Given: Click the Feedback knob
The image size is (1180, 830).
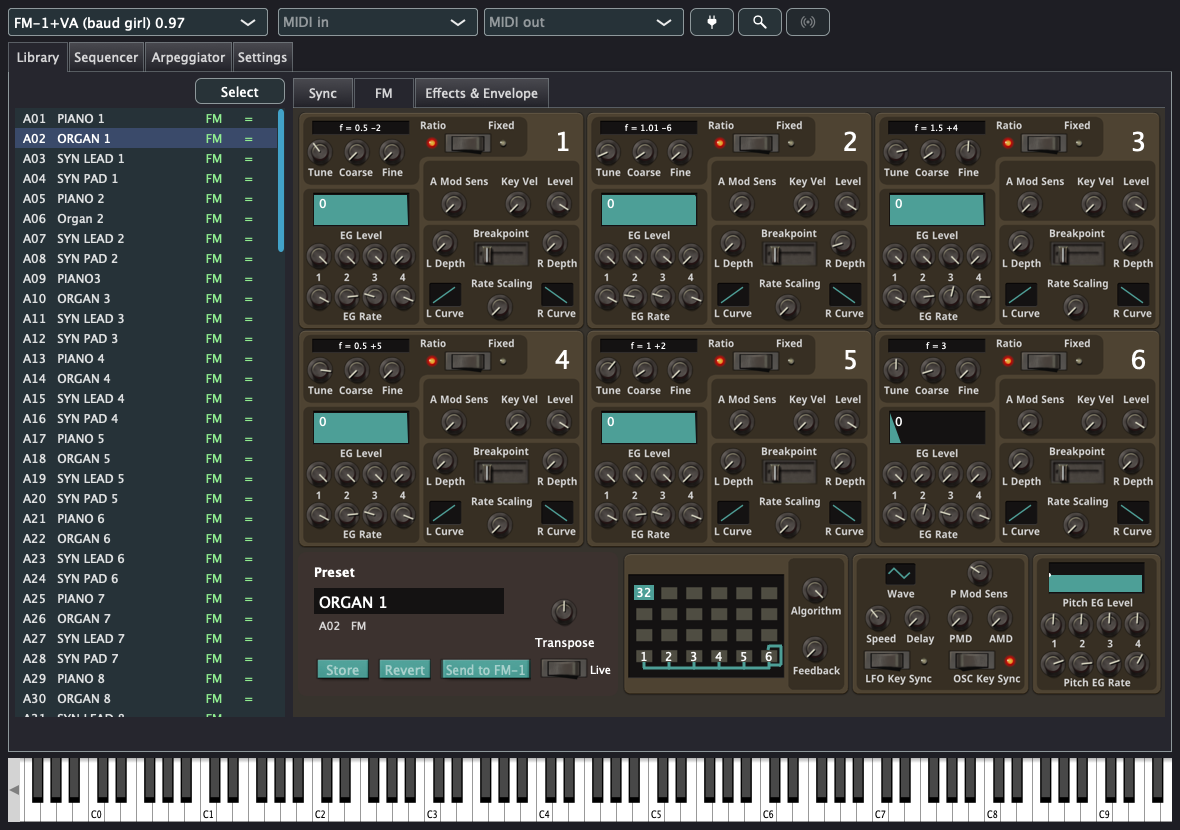Looking at the screenshot, I should [x=814, y=649].
